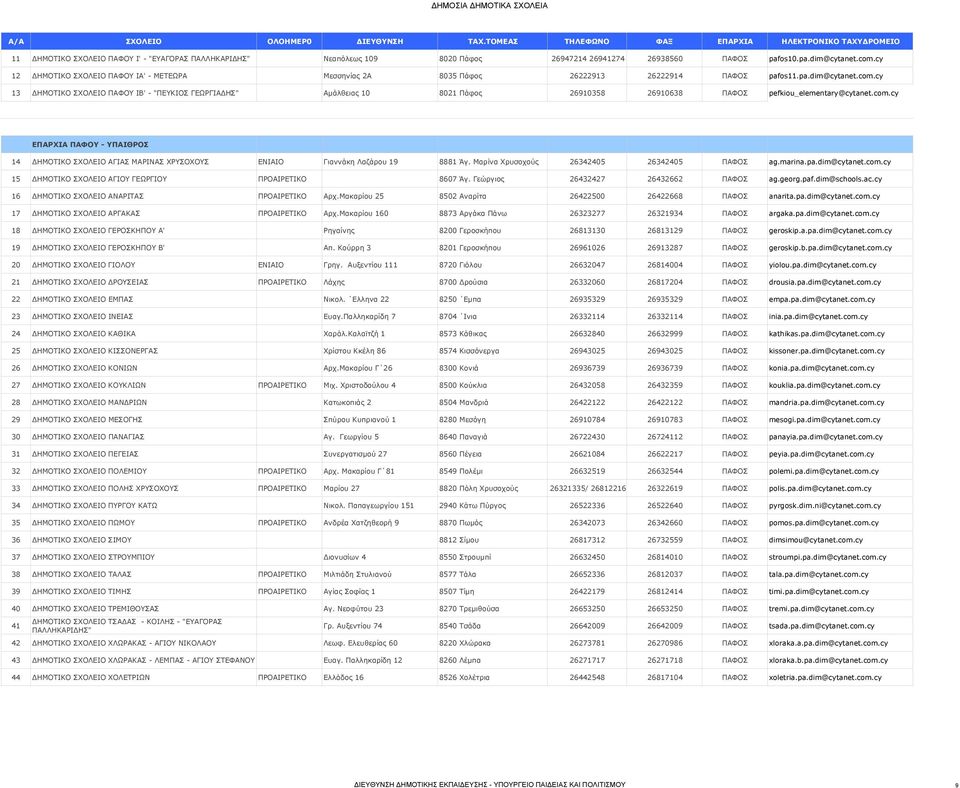Select school name ΔΗΜΟΤΙΚΟ ΣΧΟΛΕΙΟ ΠΑΝΑΓΙΑΣ
Screen dimensions: 960x788
click(x=88, y=437)
